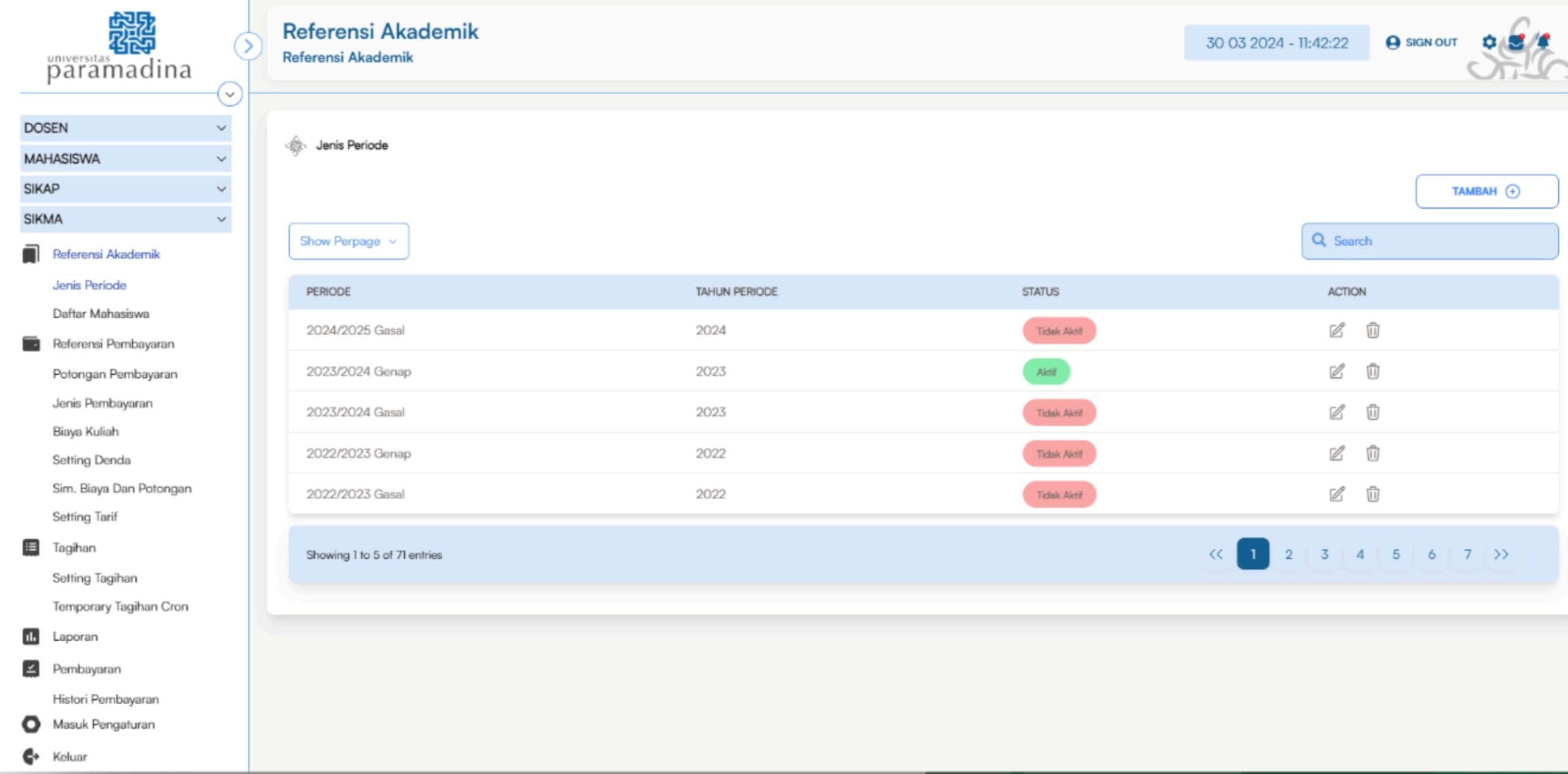
Task: Click the Referensi Akademik book icon
Action: point(31,254)
